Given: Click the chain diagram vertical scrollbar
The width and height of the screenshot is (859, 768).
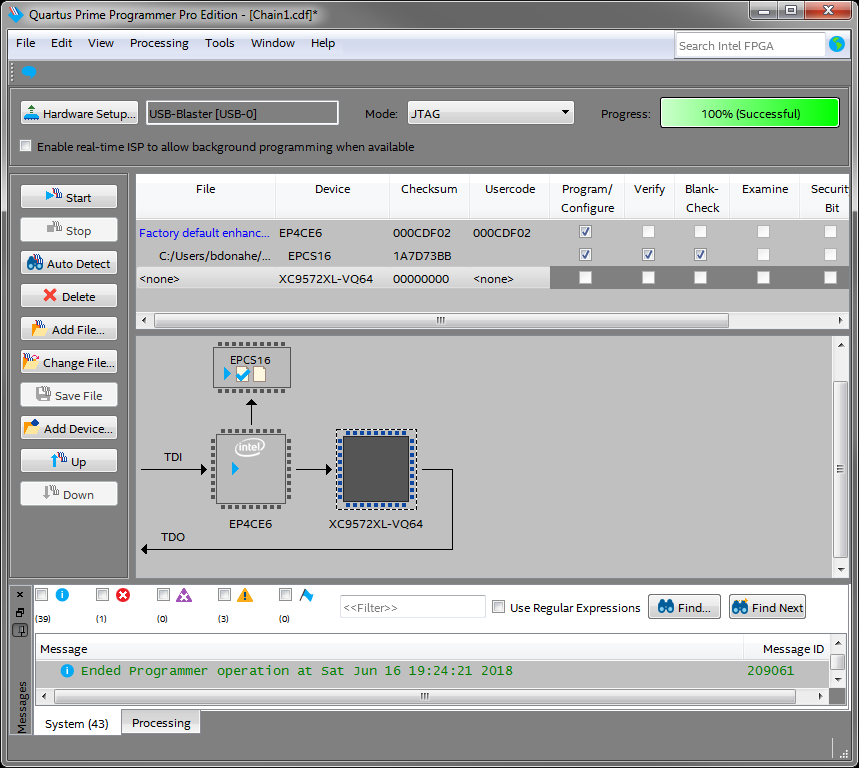Looking at the screenshot, I should pyautogui.click(x=840, y=469).
